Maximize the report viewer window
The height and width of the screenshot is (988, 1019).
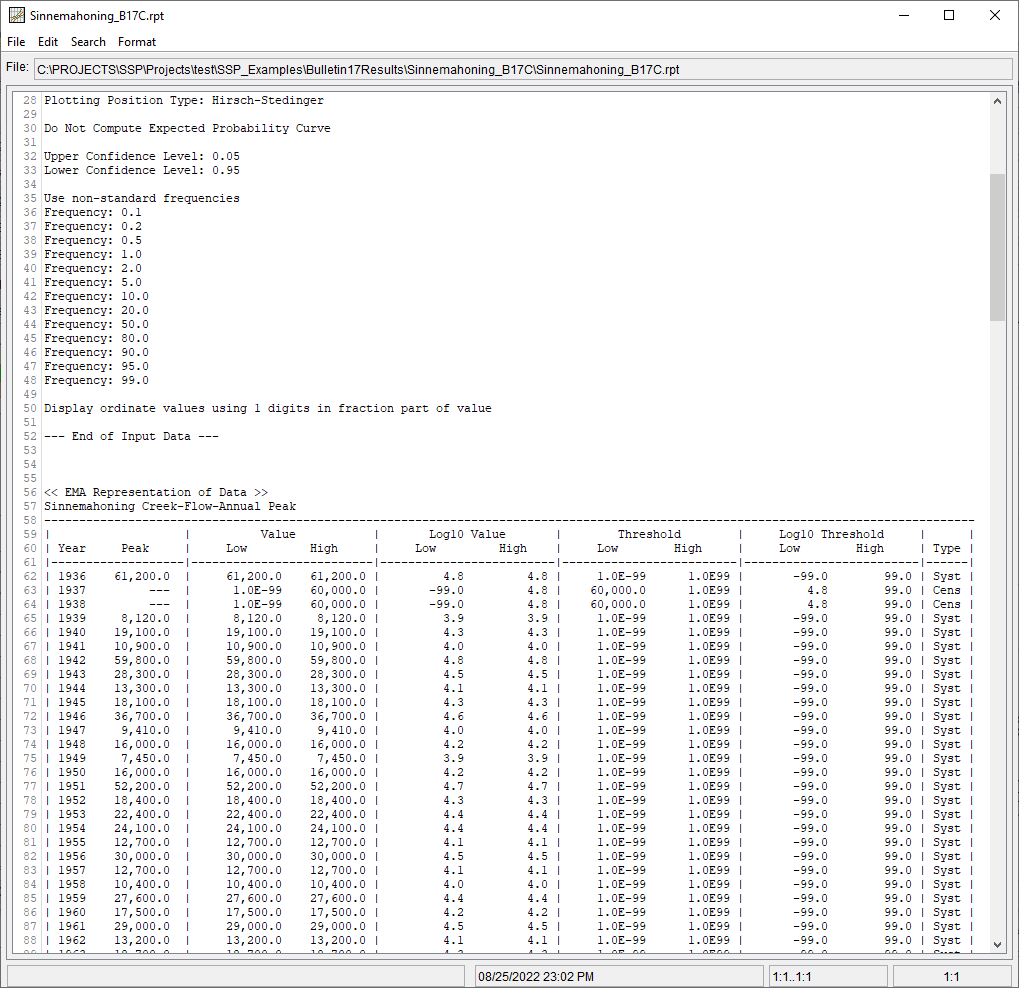[949, 15]
